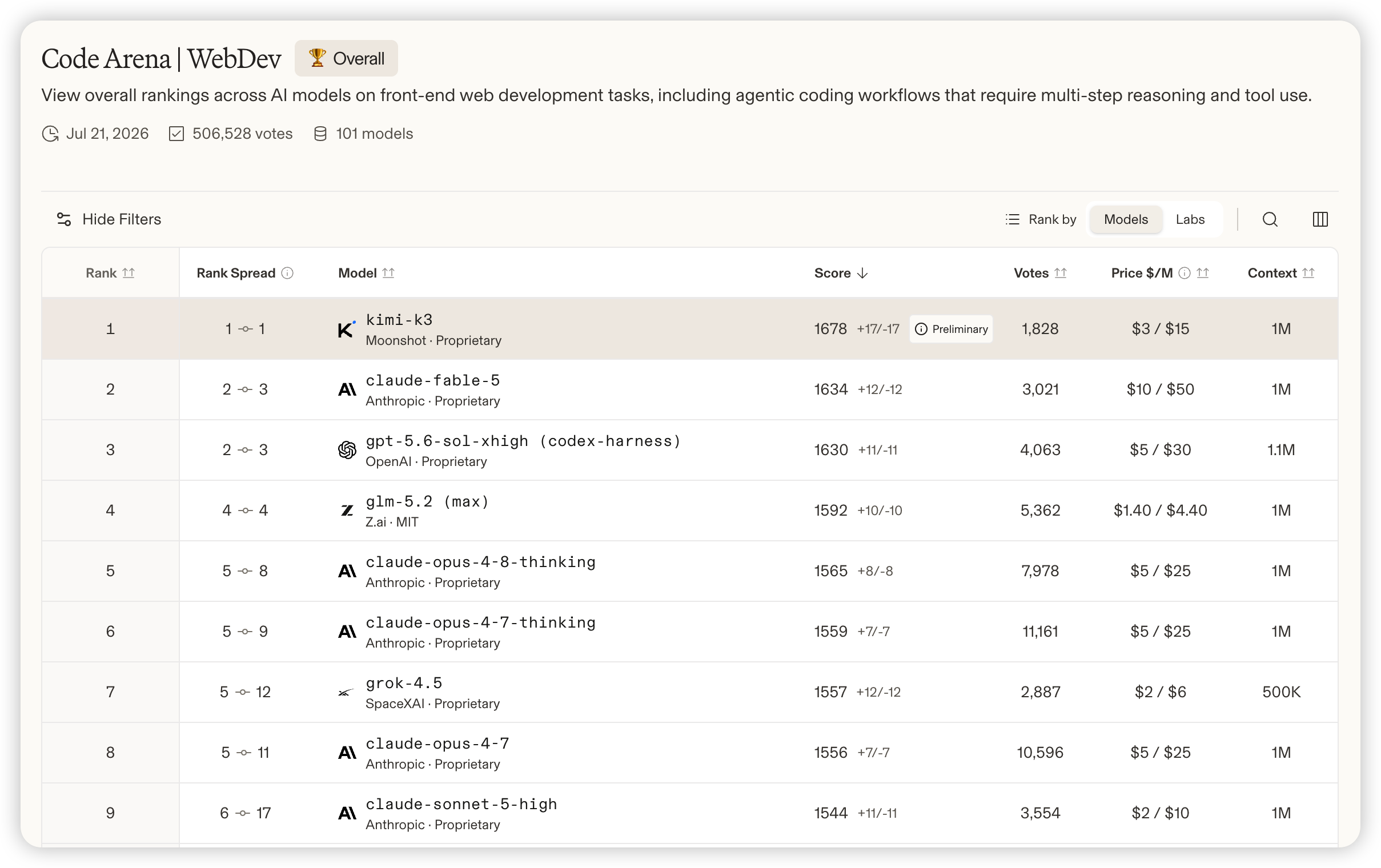Image resolution: width=1381 pixels, height=868 pixels.
Task: Click the 500K context value
Action: pos(1281,692)
